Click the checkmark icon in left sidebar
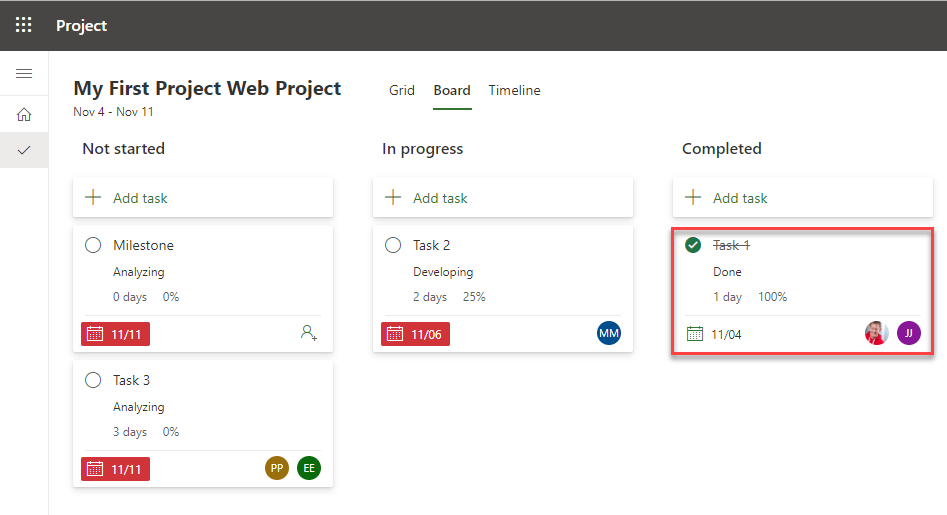Screen dimensions: 947x515 coord(24,150)
